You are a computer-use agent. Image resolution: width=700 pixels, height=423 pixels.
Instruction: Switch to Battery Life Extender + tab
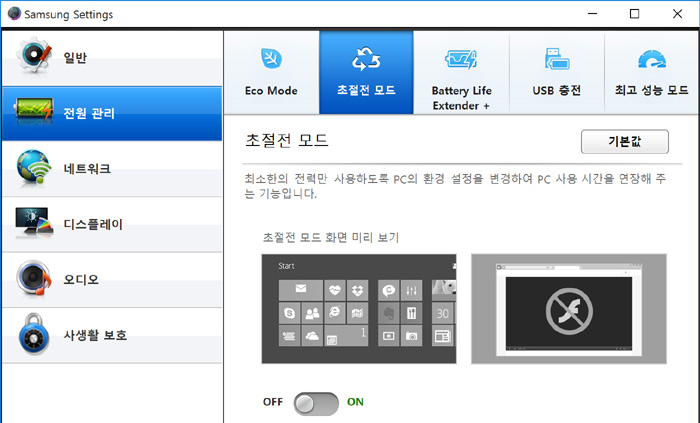(461, 72)
